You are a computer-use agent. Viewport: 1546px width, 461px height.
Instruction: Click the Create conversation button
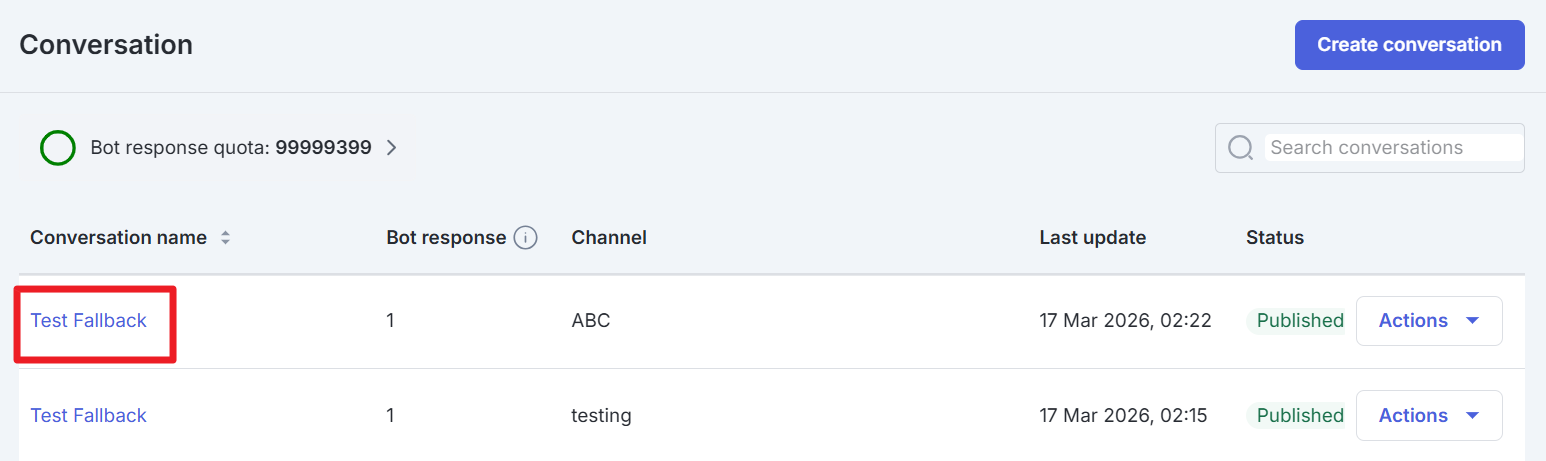coord(1408,45)
